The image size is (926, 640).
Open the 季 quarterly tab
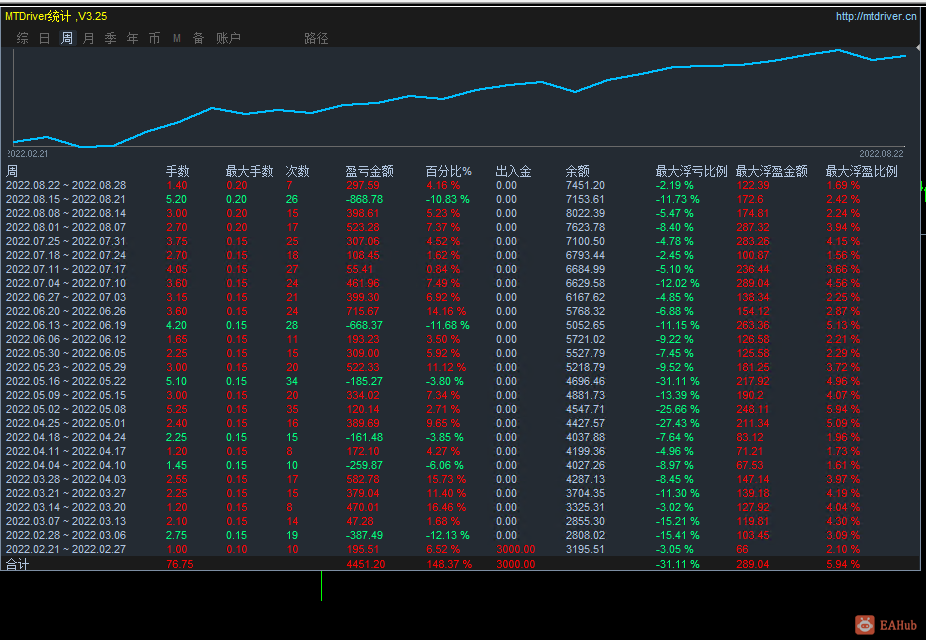110,38
